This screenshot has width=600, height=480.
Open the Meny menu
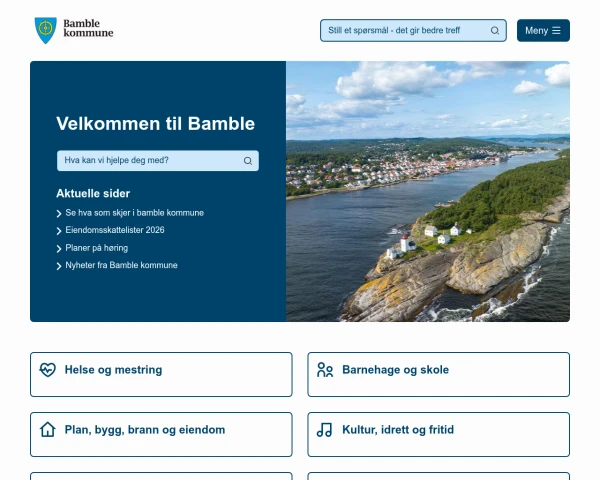pyautogui.click(x=543, y=31)
